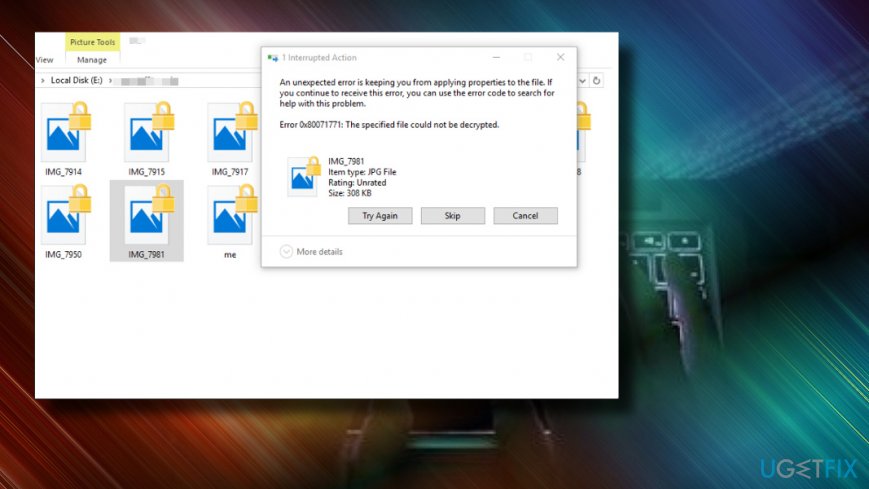Click Local Disk (E:) in address bar
The height and width of the screenshot is (489, 869).
[x=76, y=80]
